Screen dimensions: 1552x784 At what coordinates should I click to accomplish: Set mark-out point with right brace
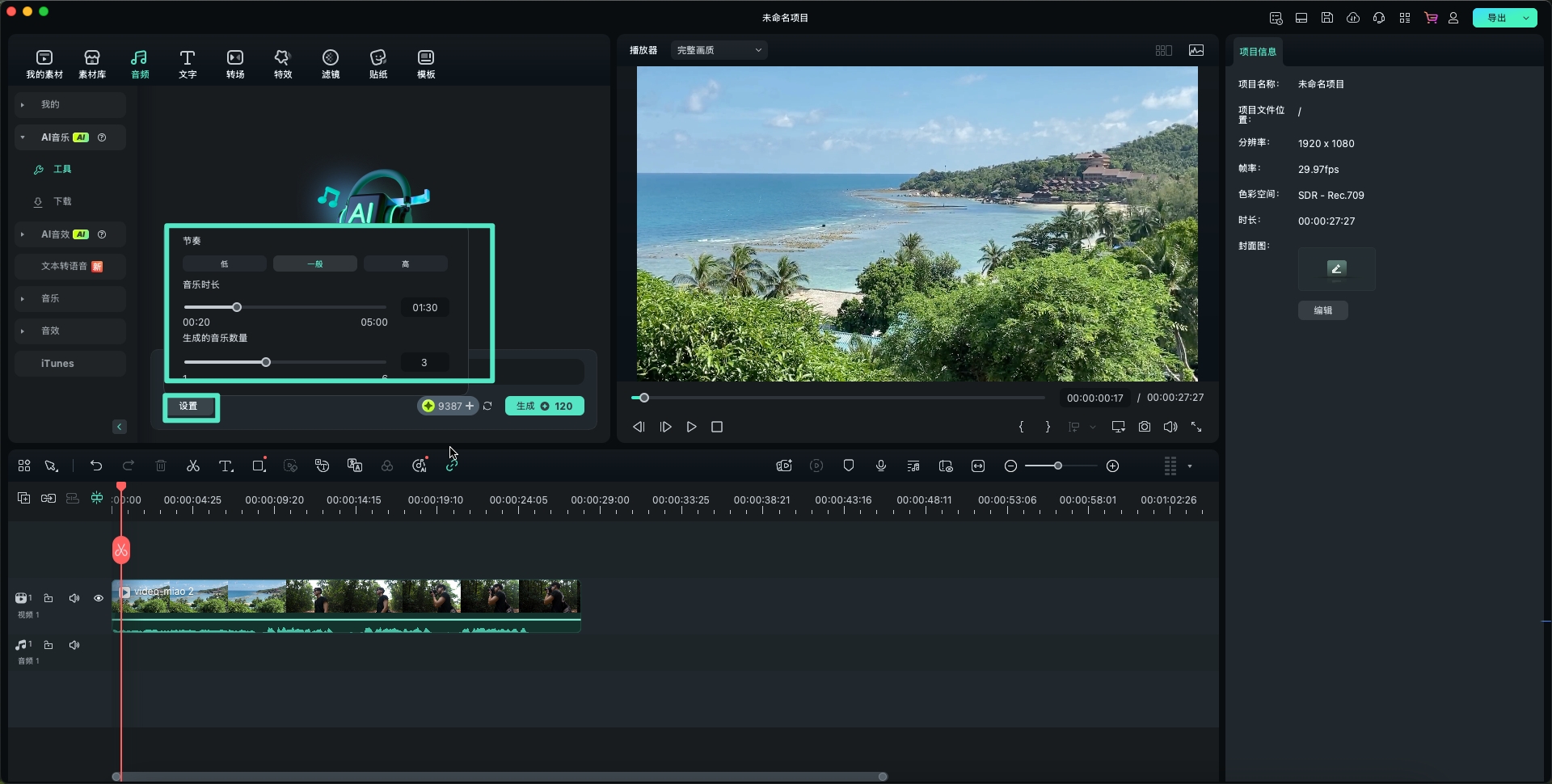point(1048,427)
